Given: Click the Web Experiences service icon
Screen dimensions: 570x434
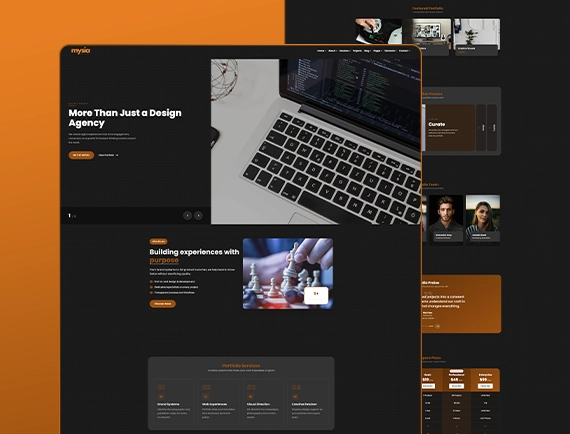Looking at the screenshot, I should click(206, 397).
